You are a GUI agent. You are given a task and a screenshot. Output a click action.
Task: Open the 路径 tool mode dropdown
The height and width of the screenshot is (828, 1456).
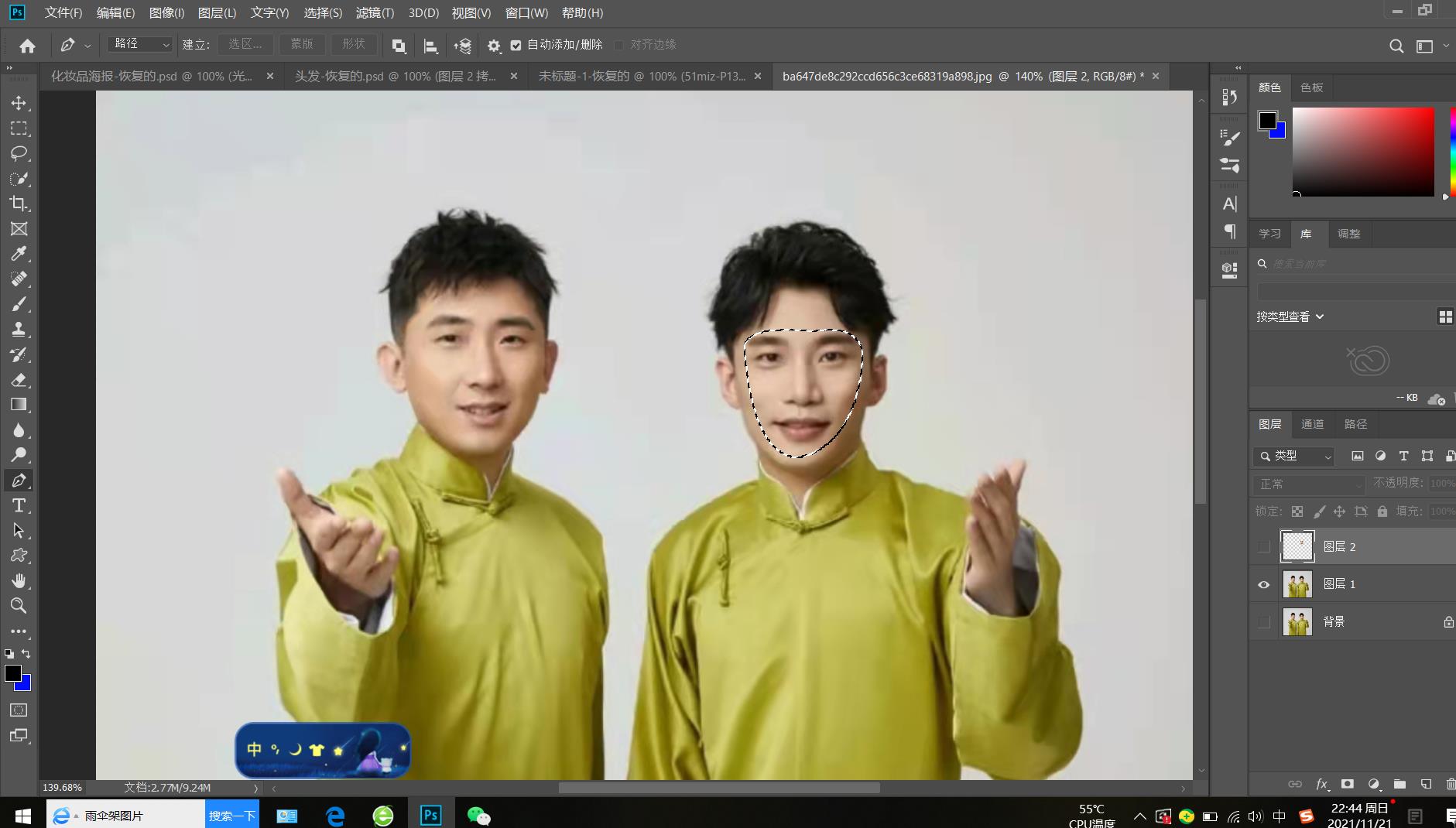pyautogui.click(x=140, y=45)
